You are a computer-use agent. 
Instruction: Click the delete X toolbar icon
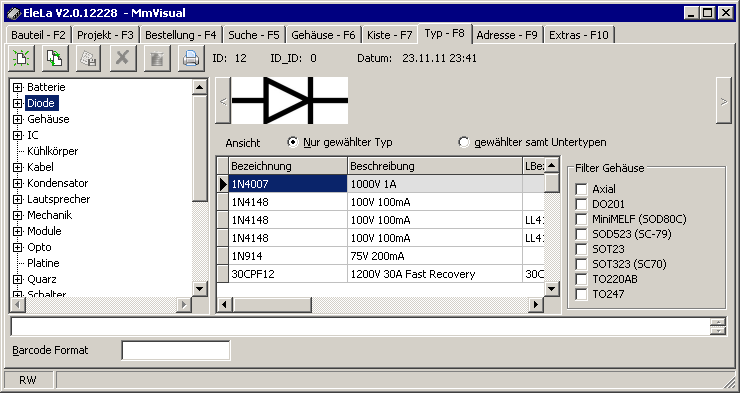tap(123, 59)
